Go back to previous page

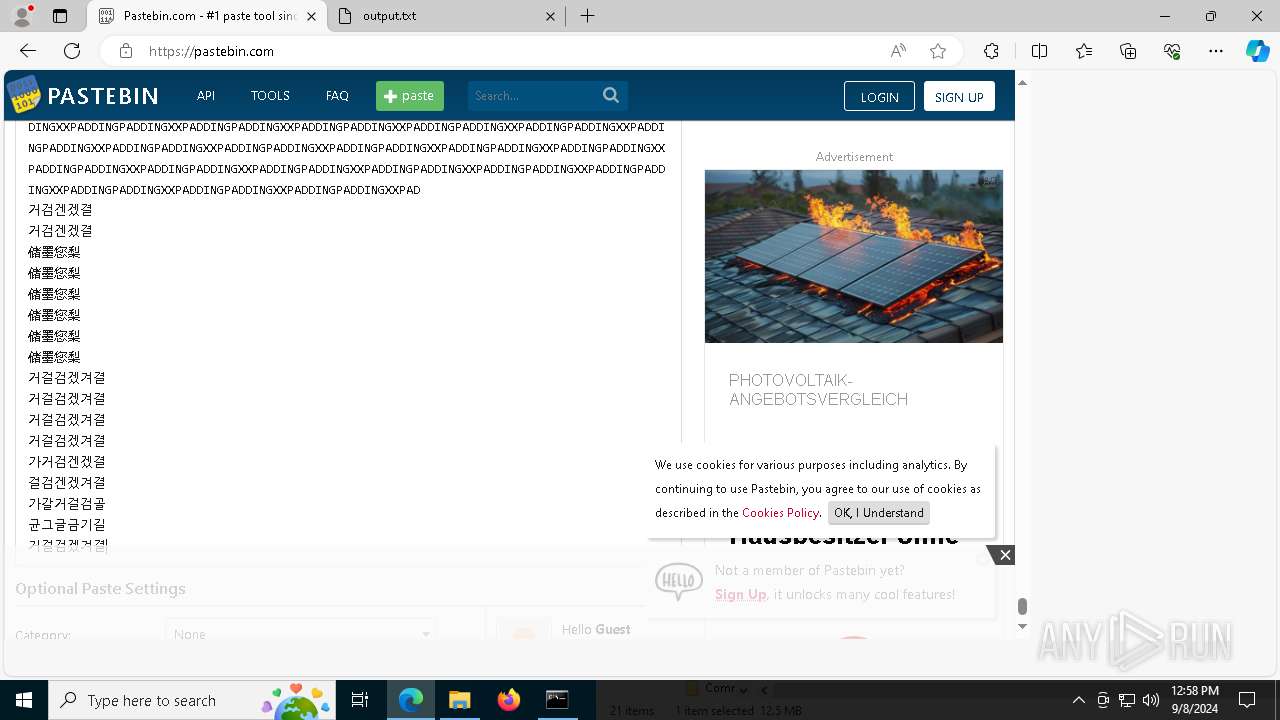coord(28,51)
